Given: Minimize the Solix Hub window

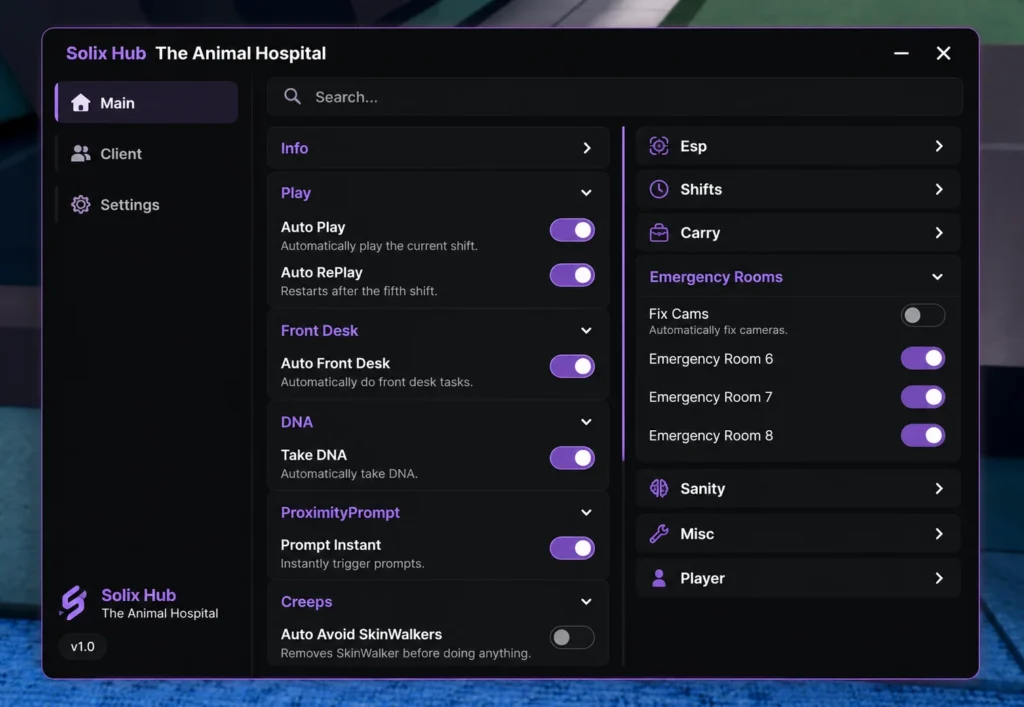Looking at the screenshot, I should [x=901, y=53].
